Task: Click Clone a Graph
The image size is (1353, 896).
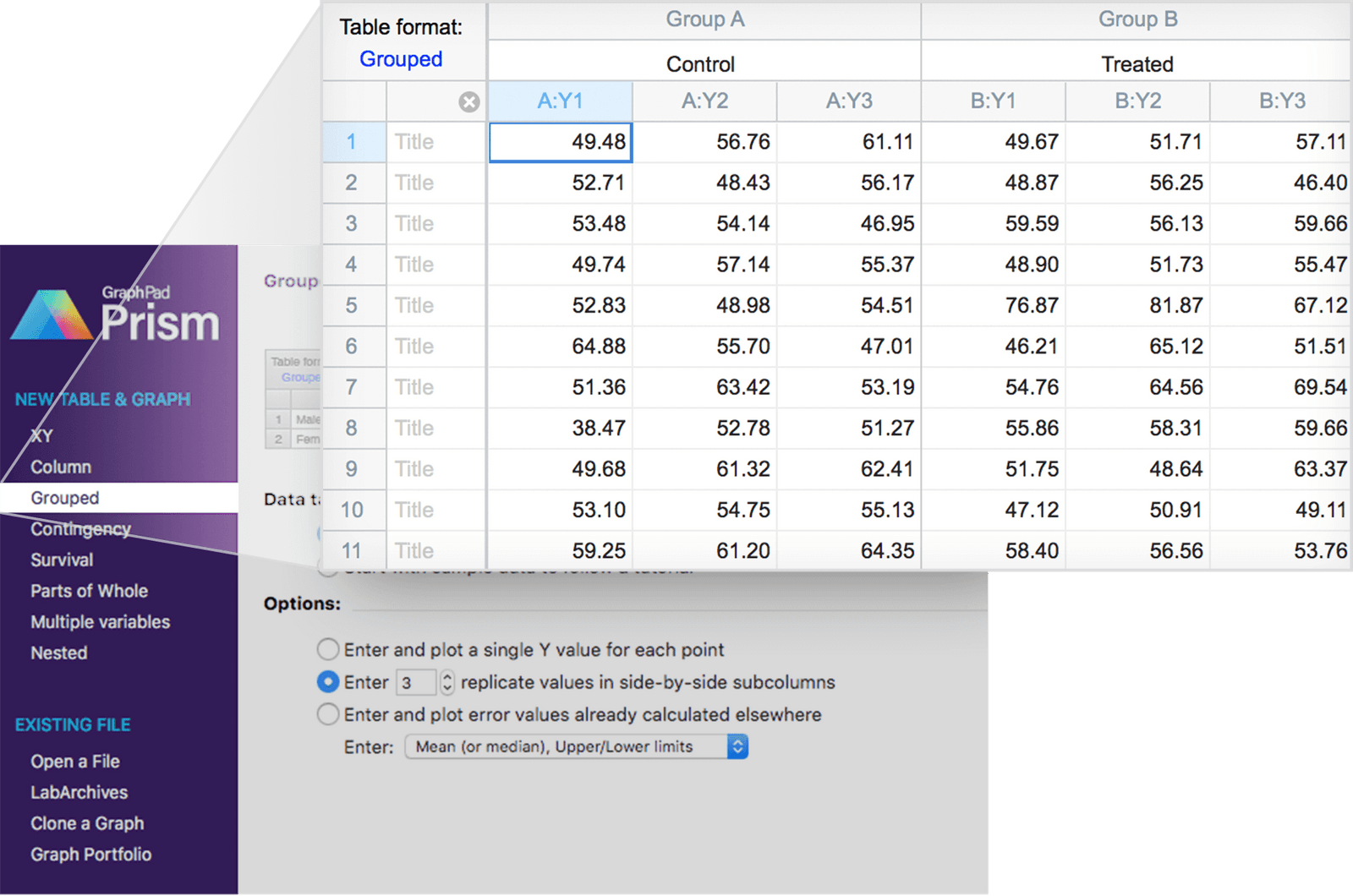Action: click(x=86, y=823)
